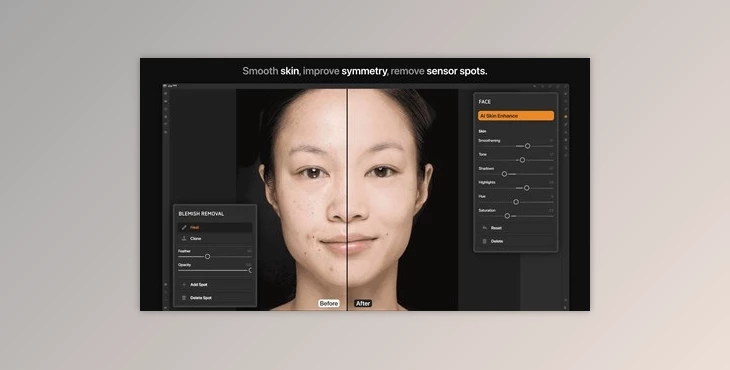Viewport: 730px width, 370px height.
Task: Adjust the Smoothening slider handle
Action: coord(527,146)
